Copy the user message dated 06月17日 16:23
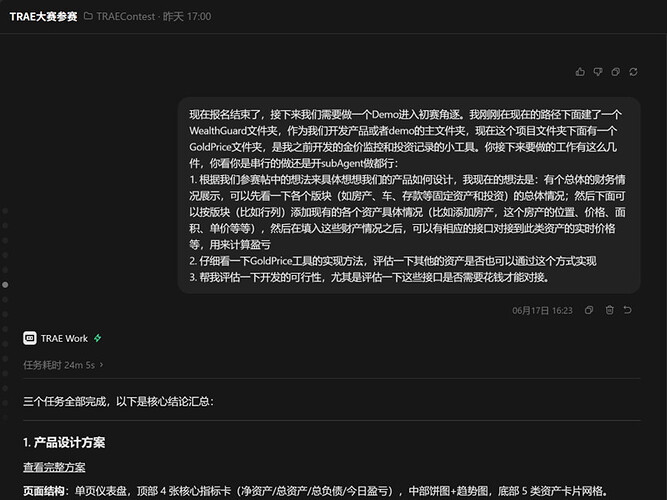The height and width of the screenshot is (500, 667). click(589, 310)
